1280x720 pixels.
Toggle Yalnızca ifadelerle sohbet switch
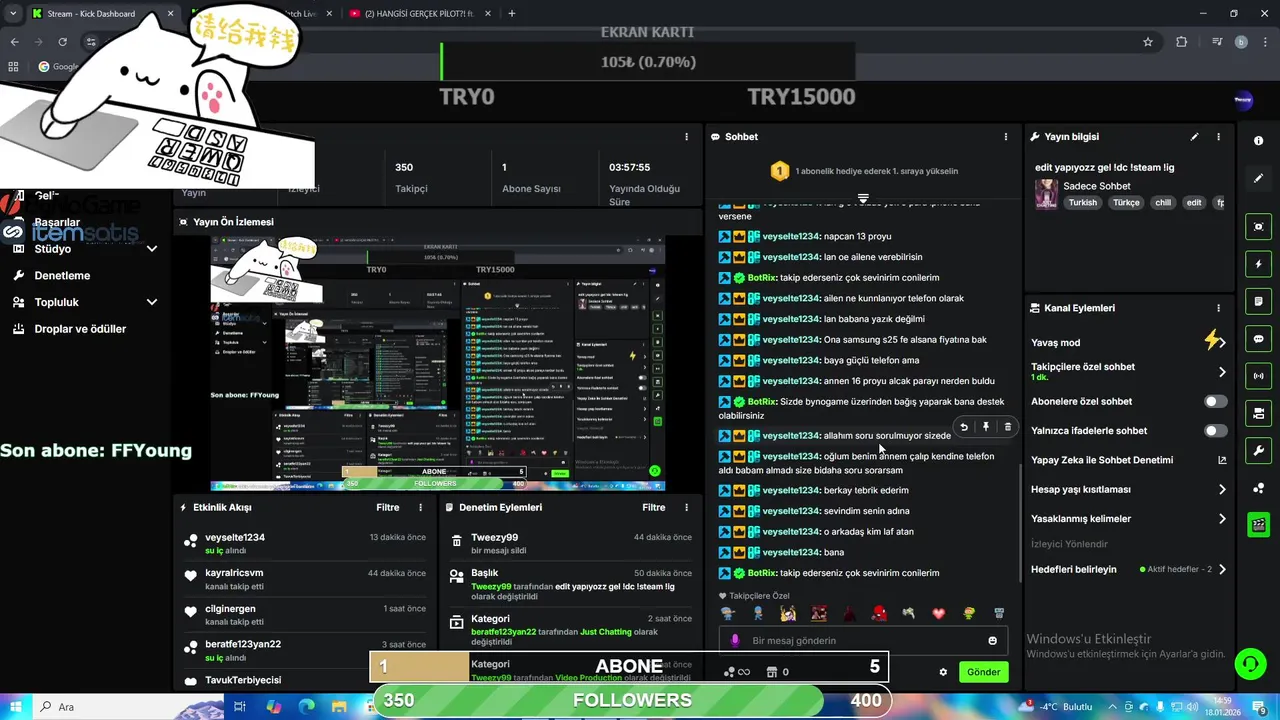coord(1215,431)
